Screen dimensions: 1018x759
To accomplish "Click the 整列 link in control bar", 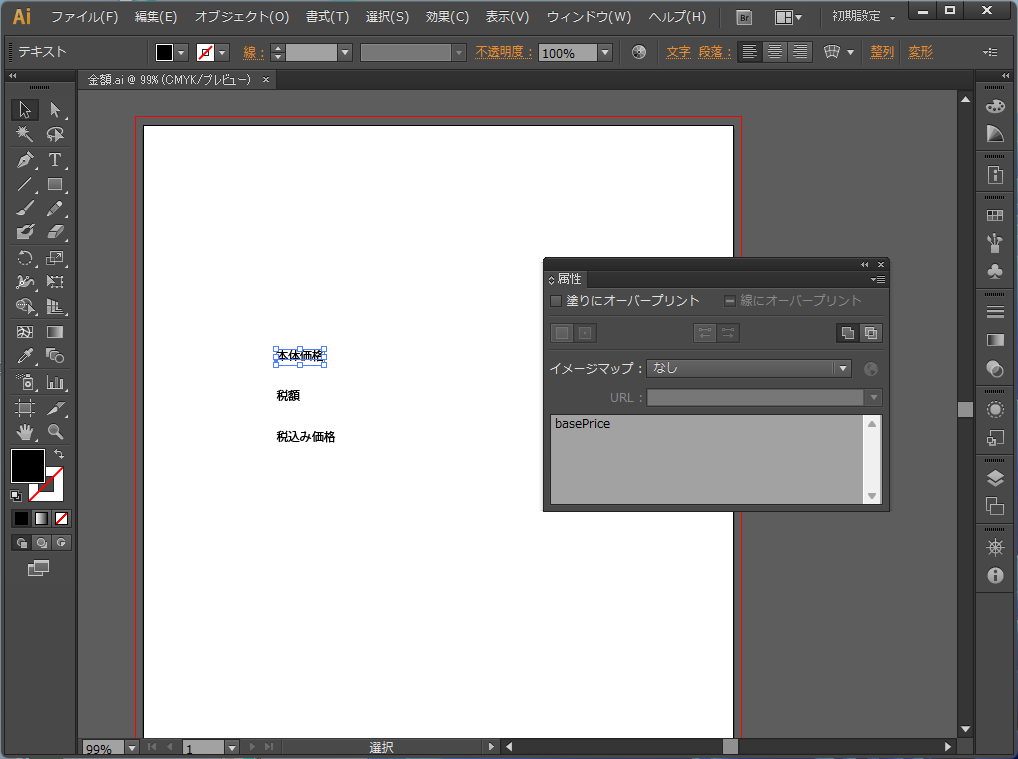I will (881, 52).
